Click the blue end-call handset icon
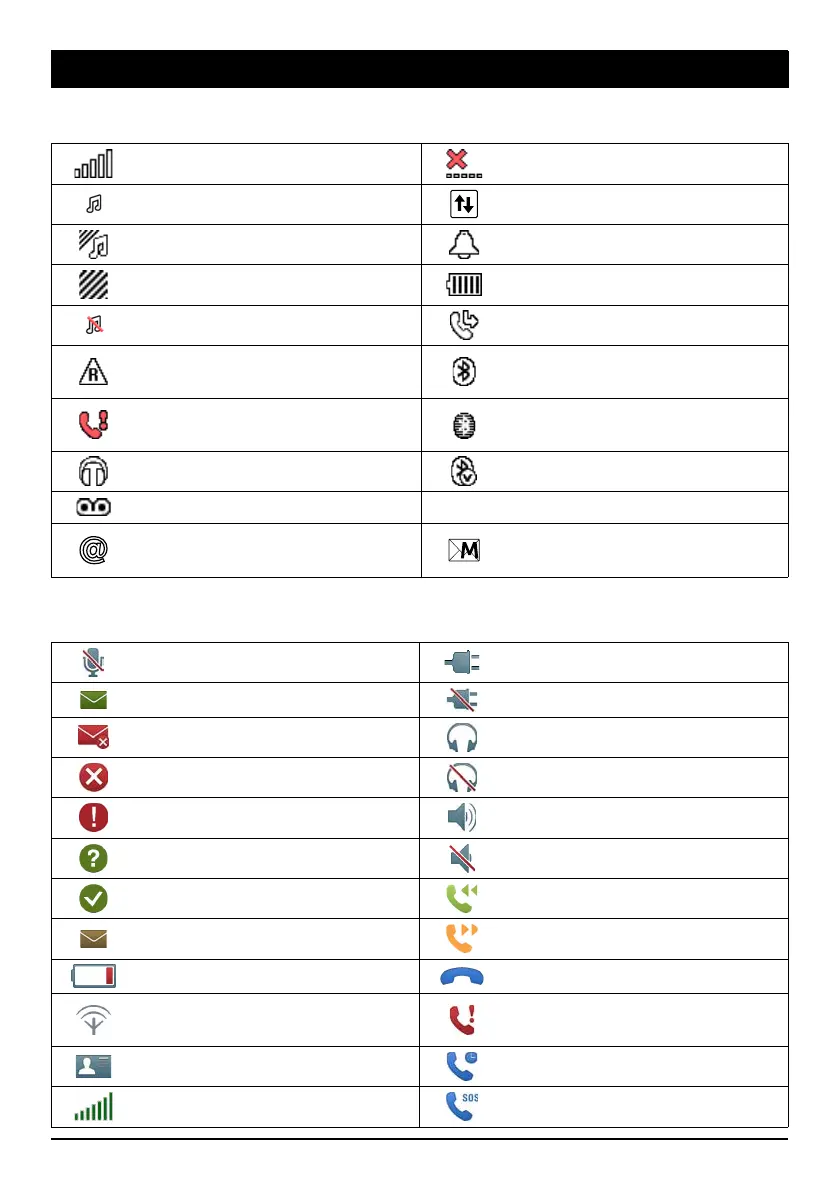Image resolution: width=839 pixels, height=1191 pixels. [x=462, y=974]
